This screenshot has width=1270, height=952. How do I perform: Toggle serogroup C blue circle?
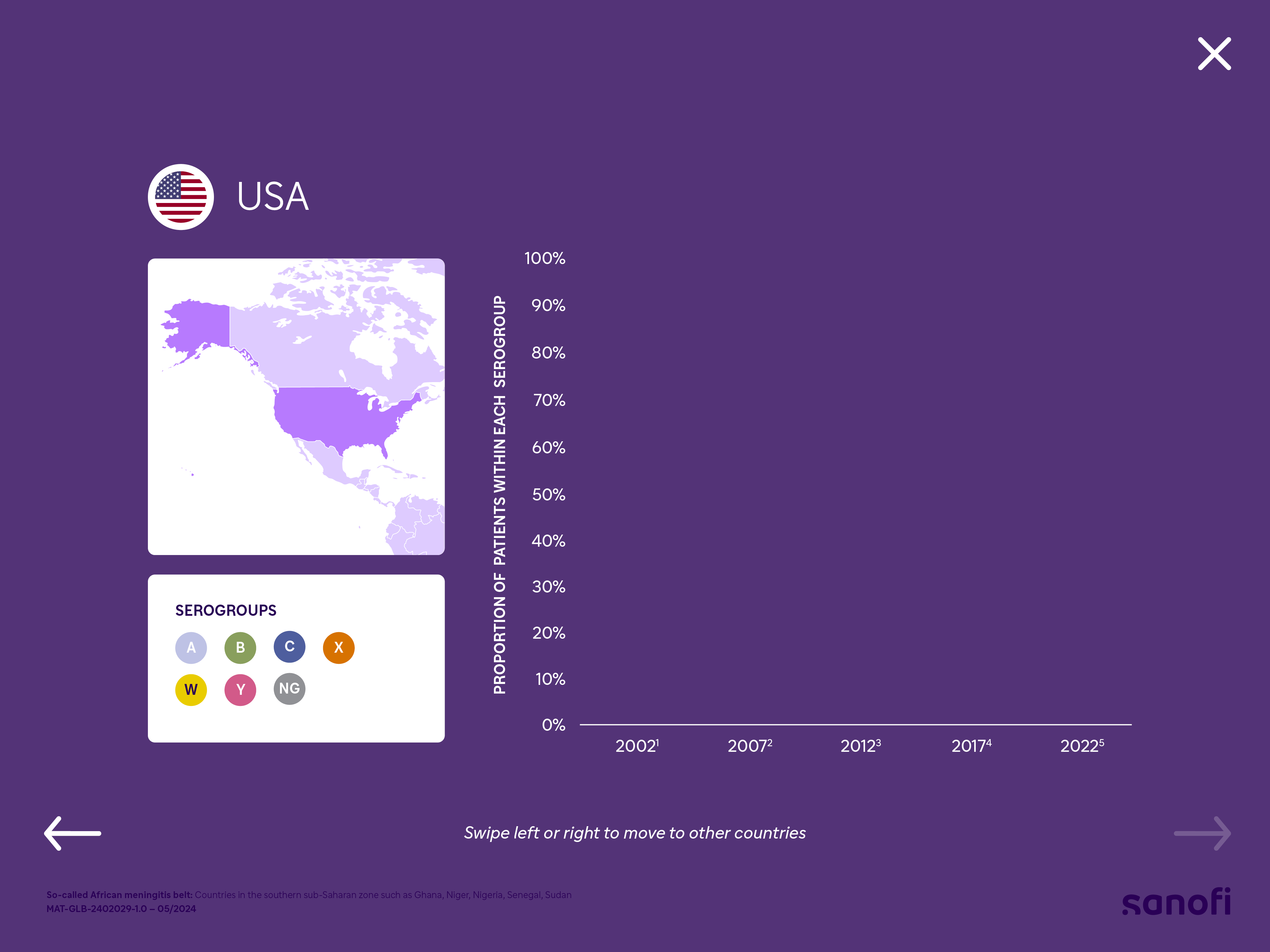point(289,647)
